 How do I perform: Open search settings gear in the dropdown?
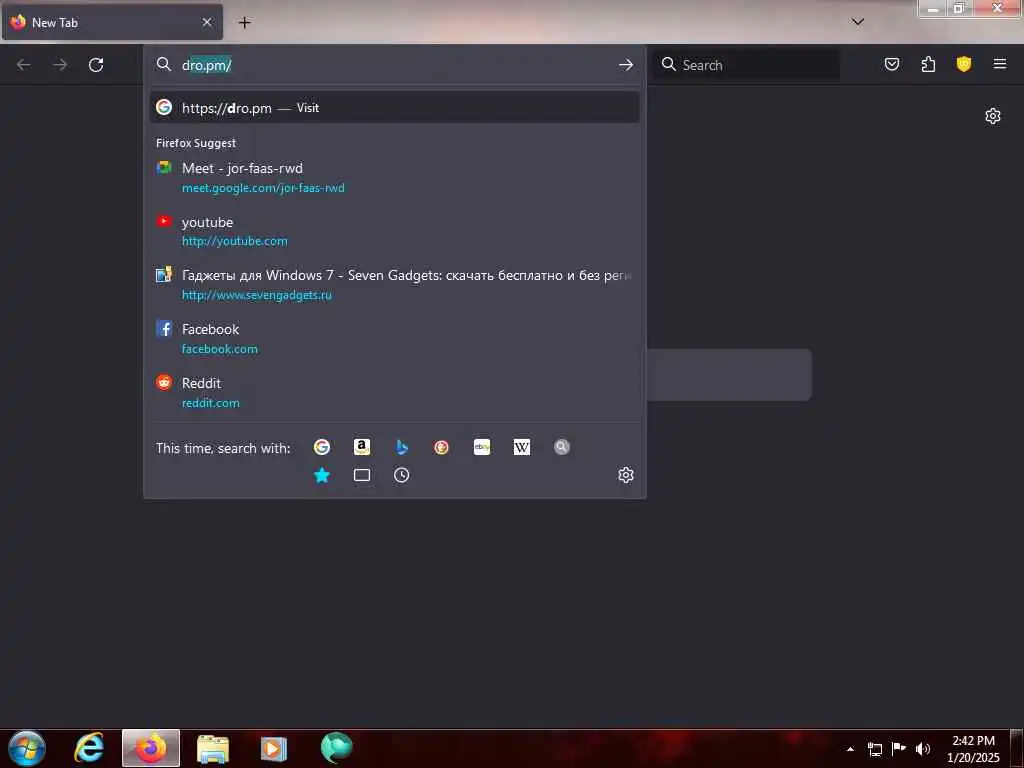pyautogui.click(x=626, y=475)
